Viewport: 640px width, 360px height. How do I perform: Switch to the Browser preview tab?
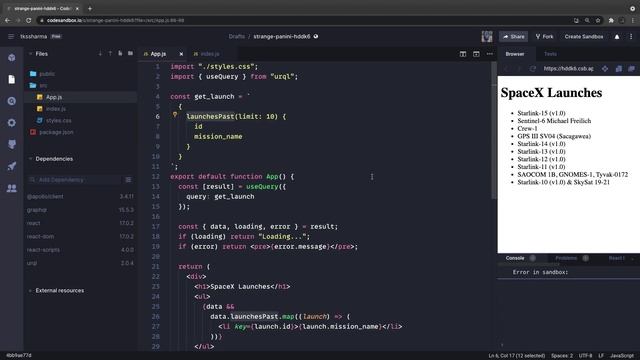point(515,54)
